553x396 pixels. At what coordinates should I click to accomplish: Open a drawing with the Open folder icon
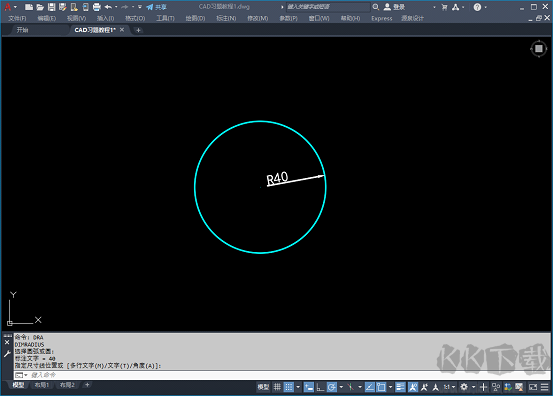coord(40,7)
